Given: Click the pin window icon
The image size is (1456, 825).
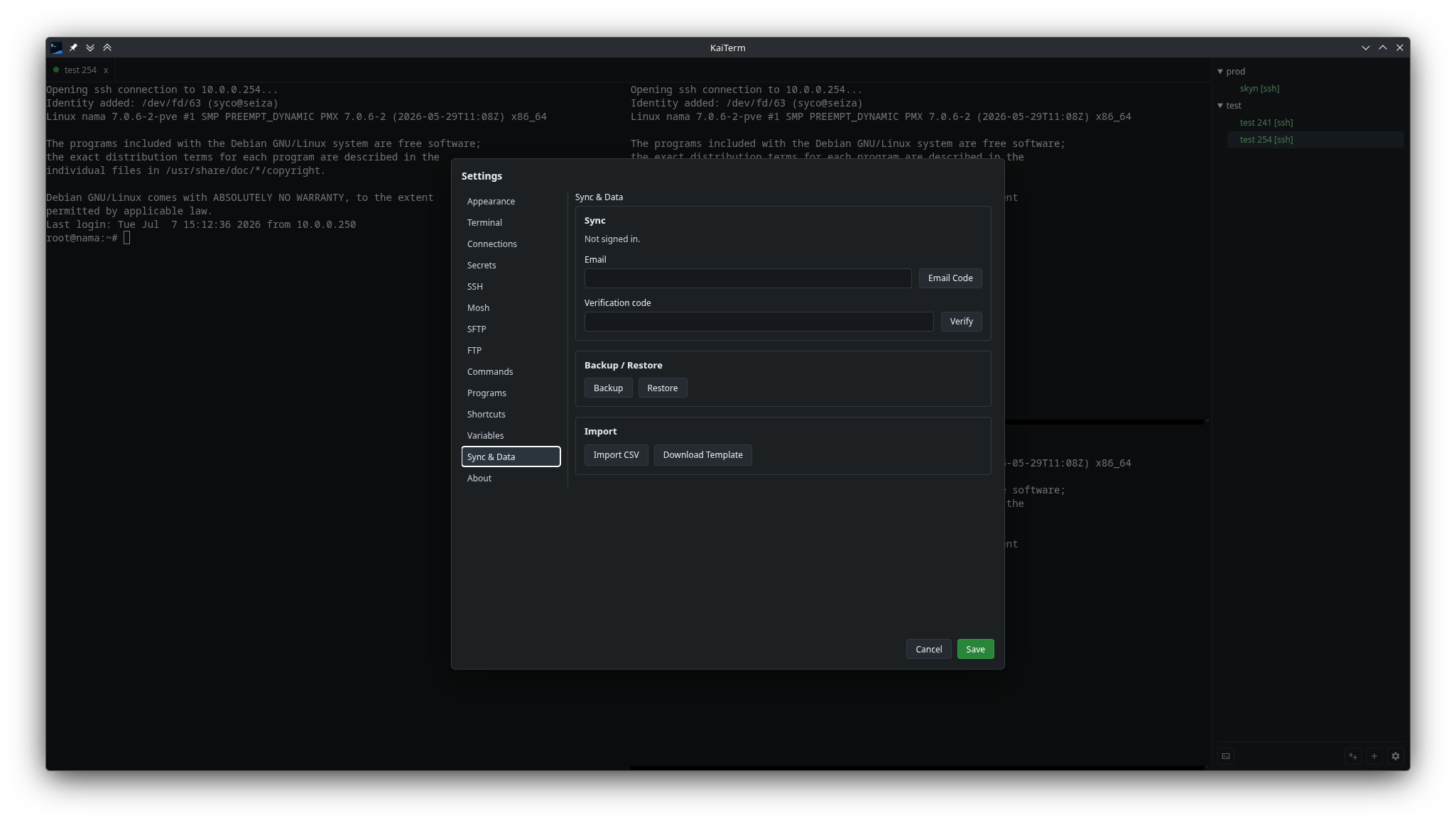Looking at the screenshot, I should [x=73, y=48].
